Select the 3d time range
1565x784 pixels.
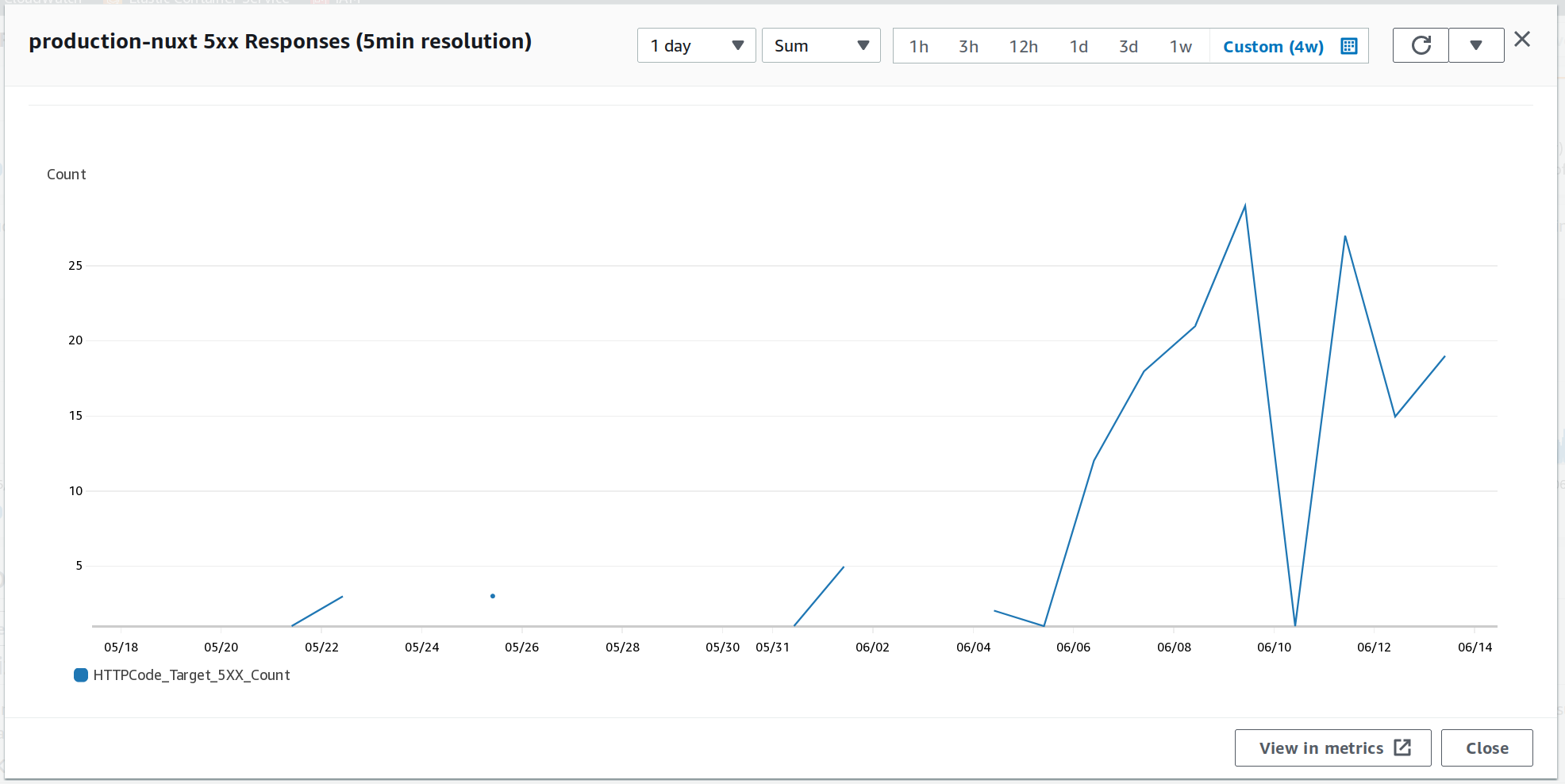click(x=1129, y=46)
